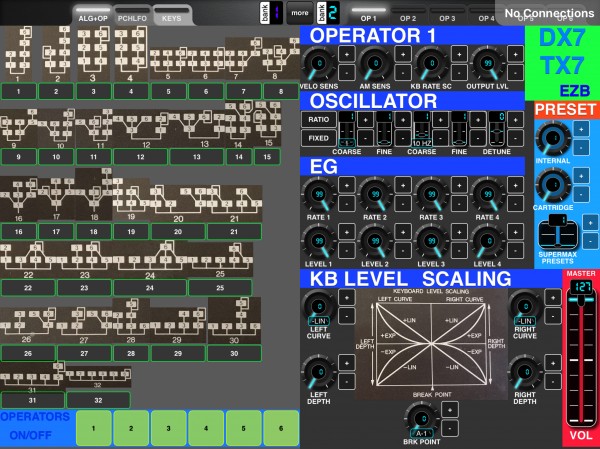600x449 pixels.
Task: Decrease LEFT DEPTH with minus button
Action: (346, 382)
